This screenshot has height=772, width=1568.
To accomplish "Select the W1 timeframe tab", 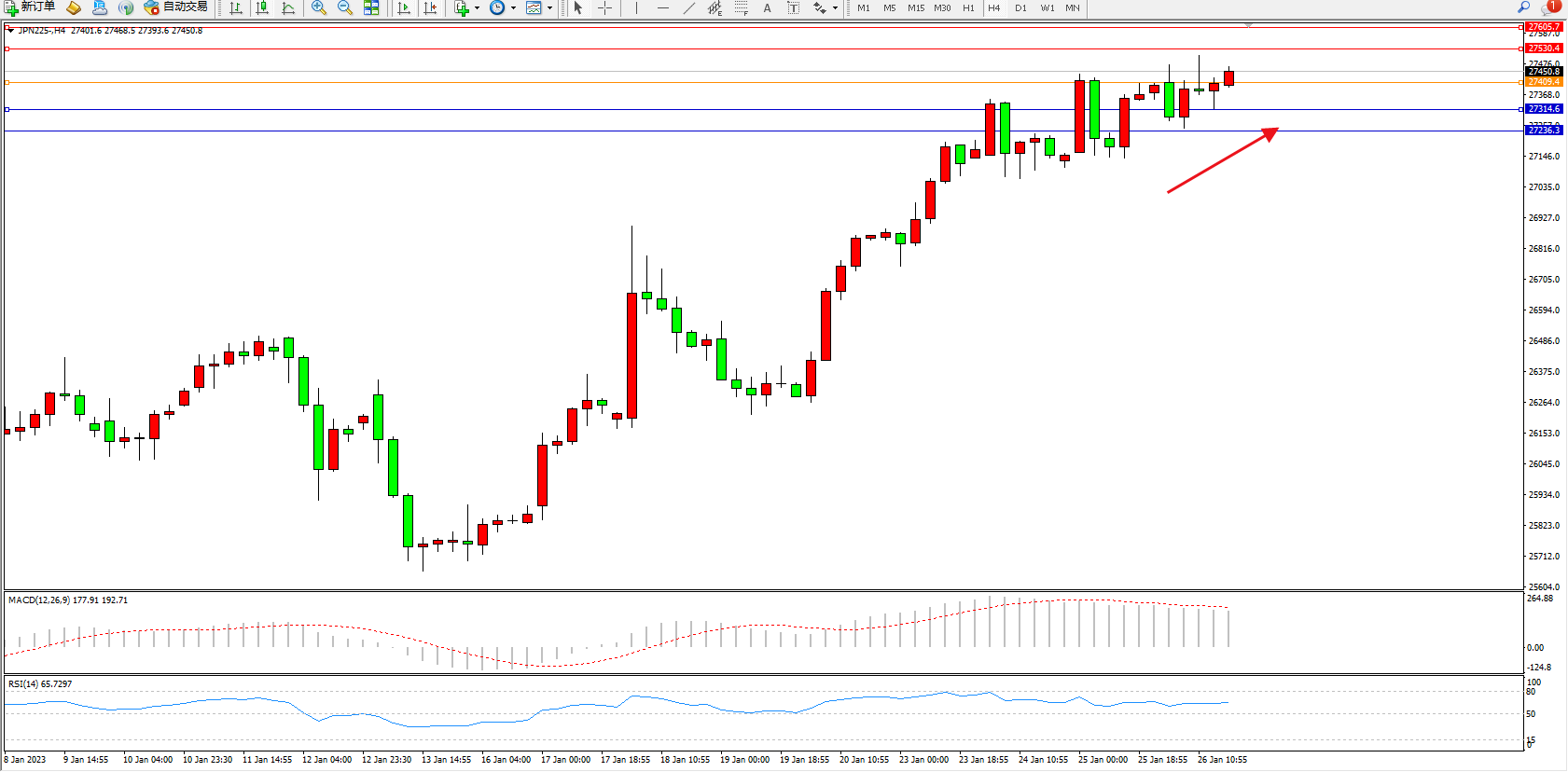I will coord(1048,8).
